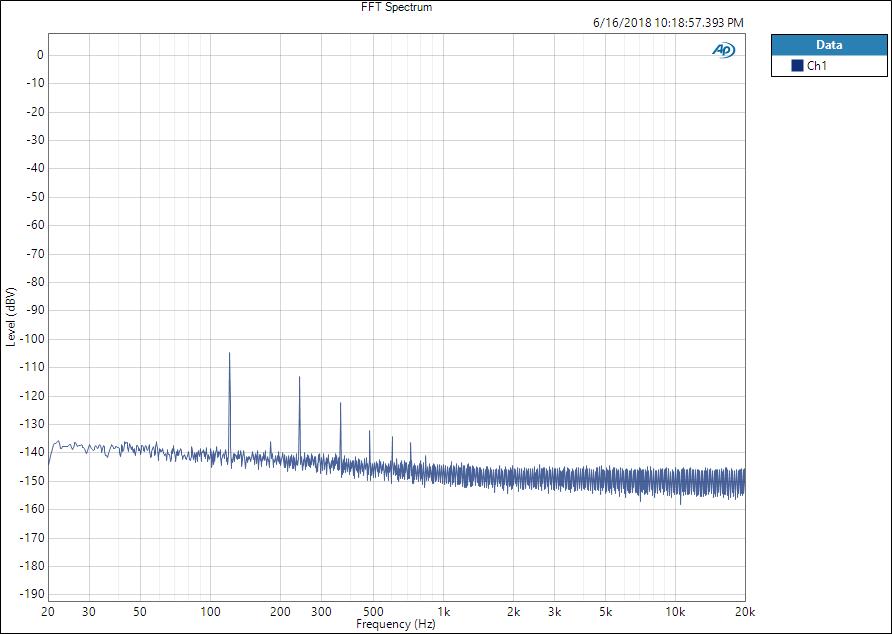Click the Data legend header

pos(829,45)
